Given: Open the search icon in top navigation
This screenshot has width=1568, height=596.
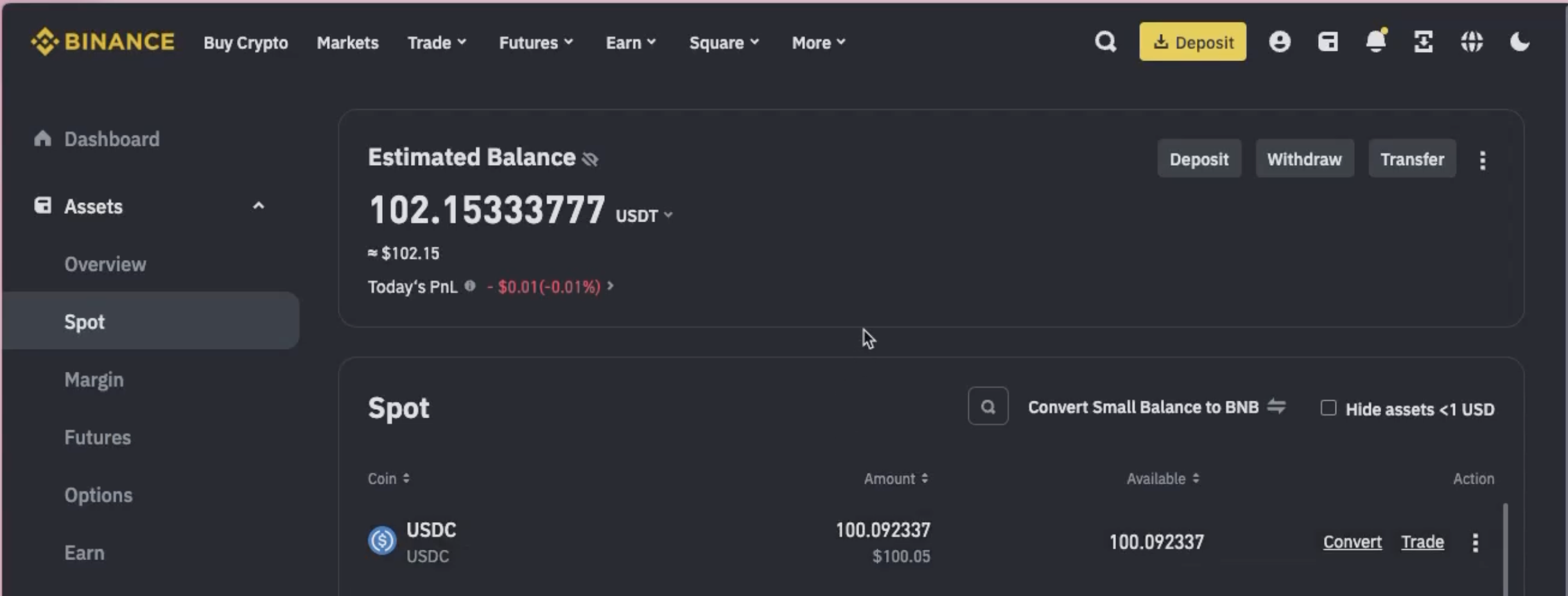Looking at the screenshot, I should (1105, 42).
